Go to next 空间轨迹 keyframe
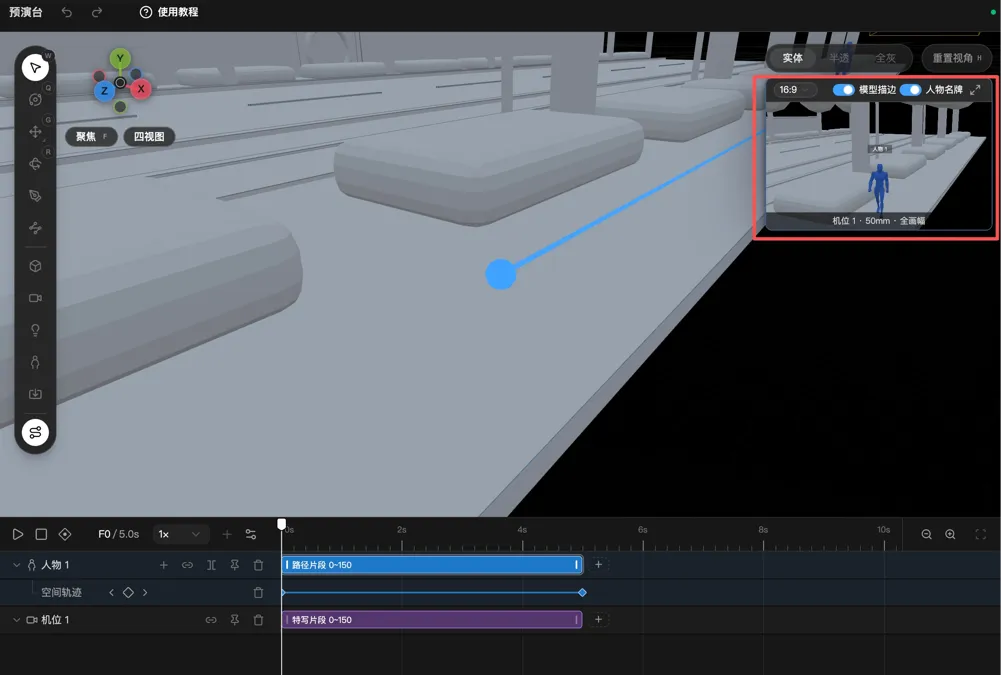Viewport: 1001px width, 675px height. pos(145,593)
